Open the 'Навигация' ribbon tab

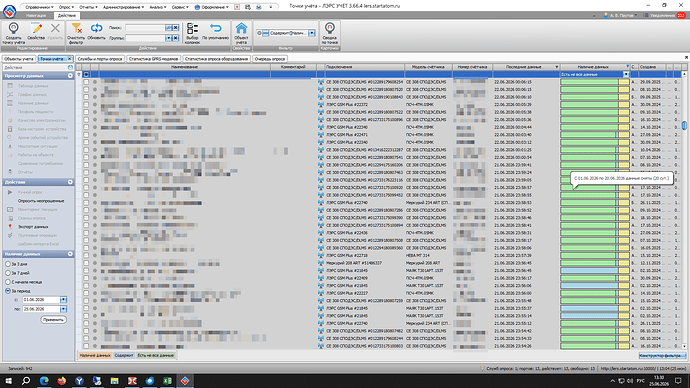(36, 15)
